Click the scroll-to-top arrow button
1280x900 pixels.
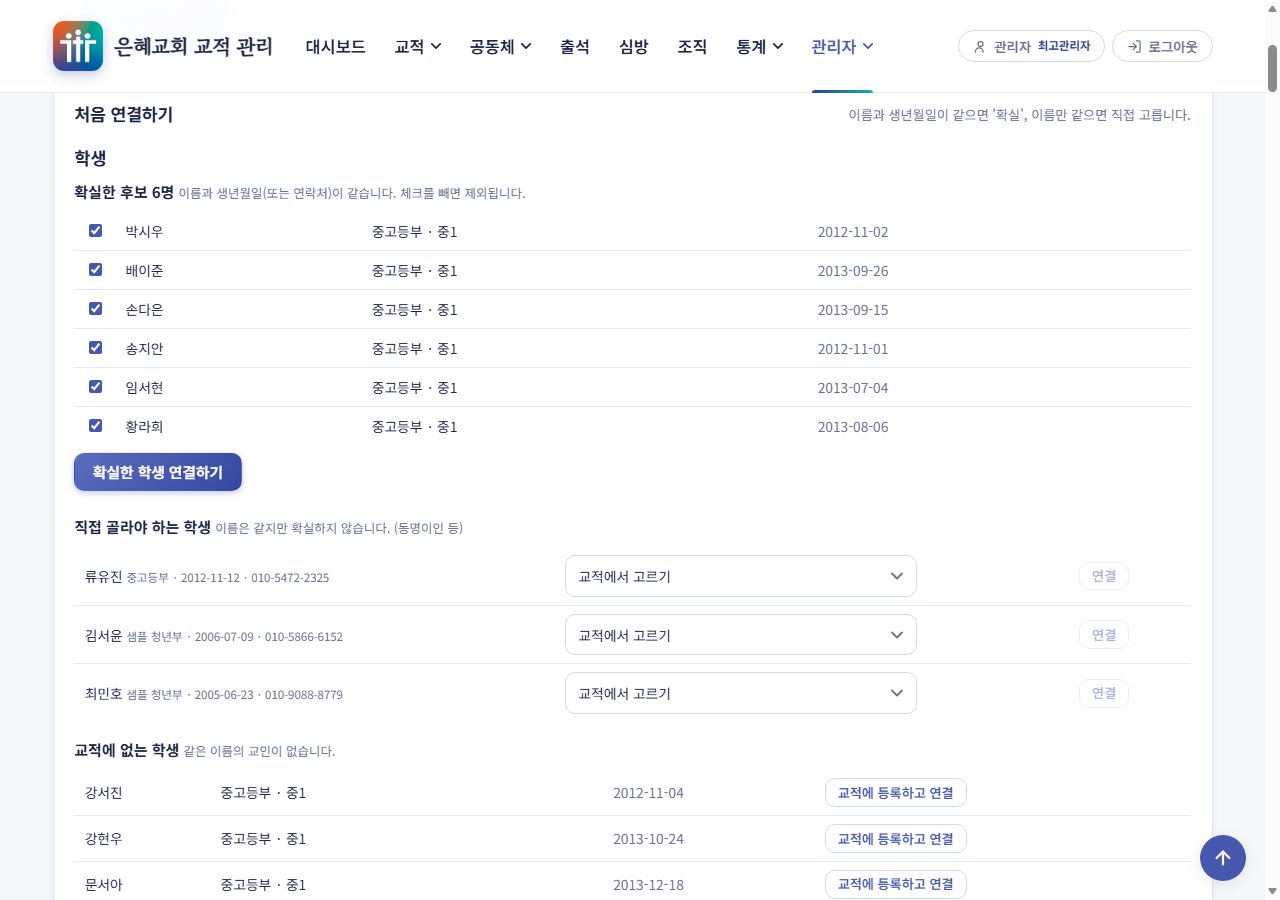1223,858
